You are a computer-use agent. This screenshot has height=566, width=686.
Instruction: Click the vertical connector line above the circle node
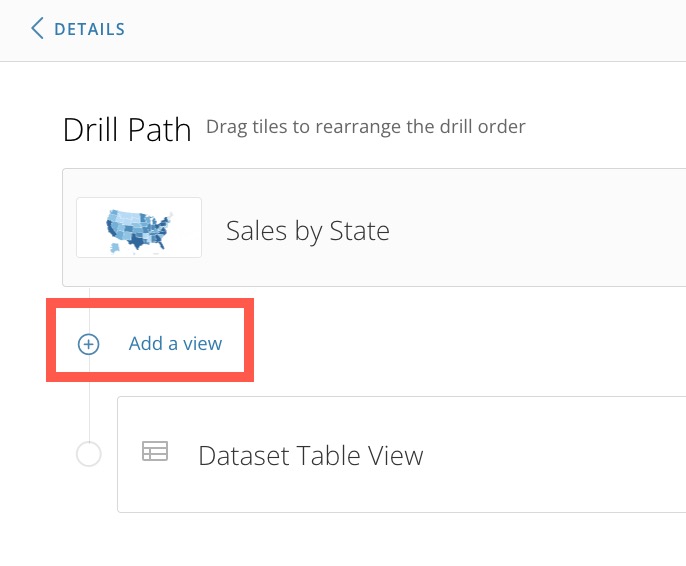[89, 411]
